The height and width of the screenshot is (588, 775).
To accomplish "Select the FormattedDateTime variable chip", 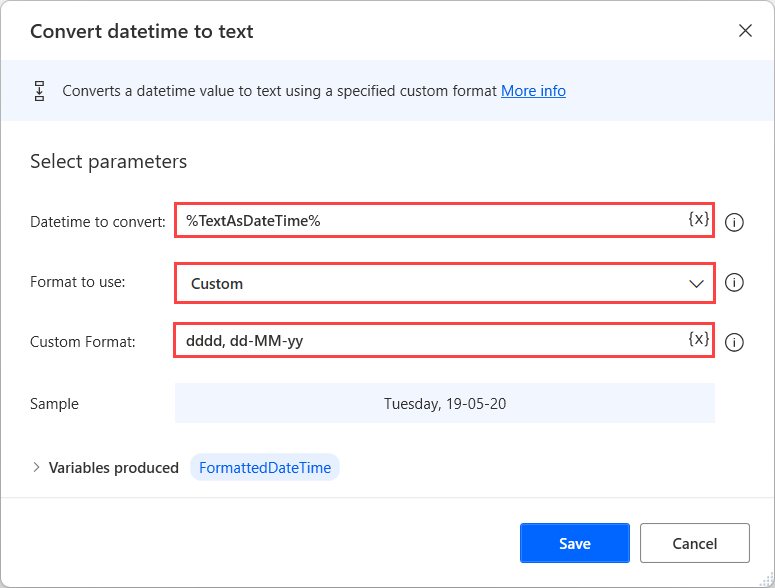I will (x=265, y=467).
